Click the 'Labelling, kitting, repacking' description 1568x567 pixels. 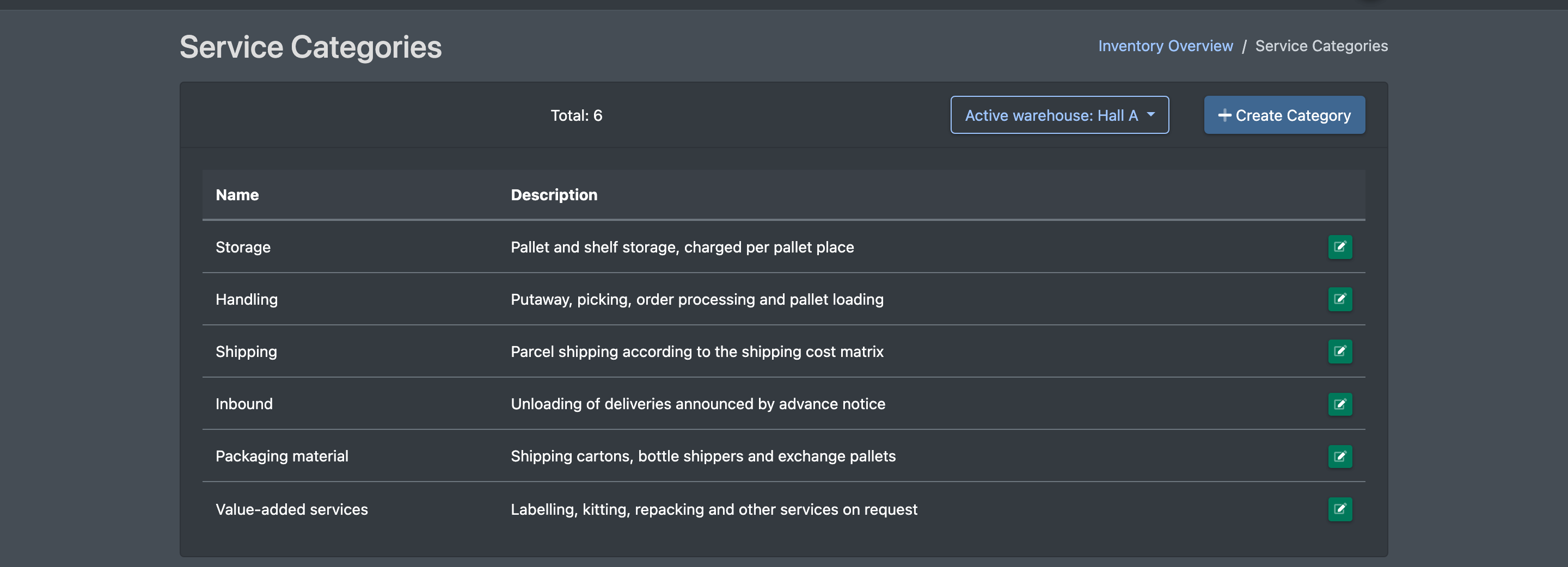(714, 509)
